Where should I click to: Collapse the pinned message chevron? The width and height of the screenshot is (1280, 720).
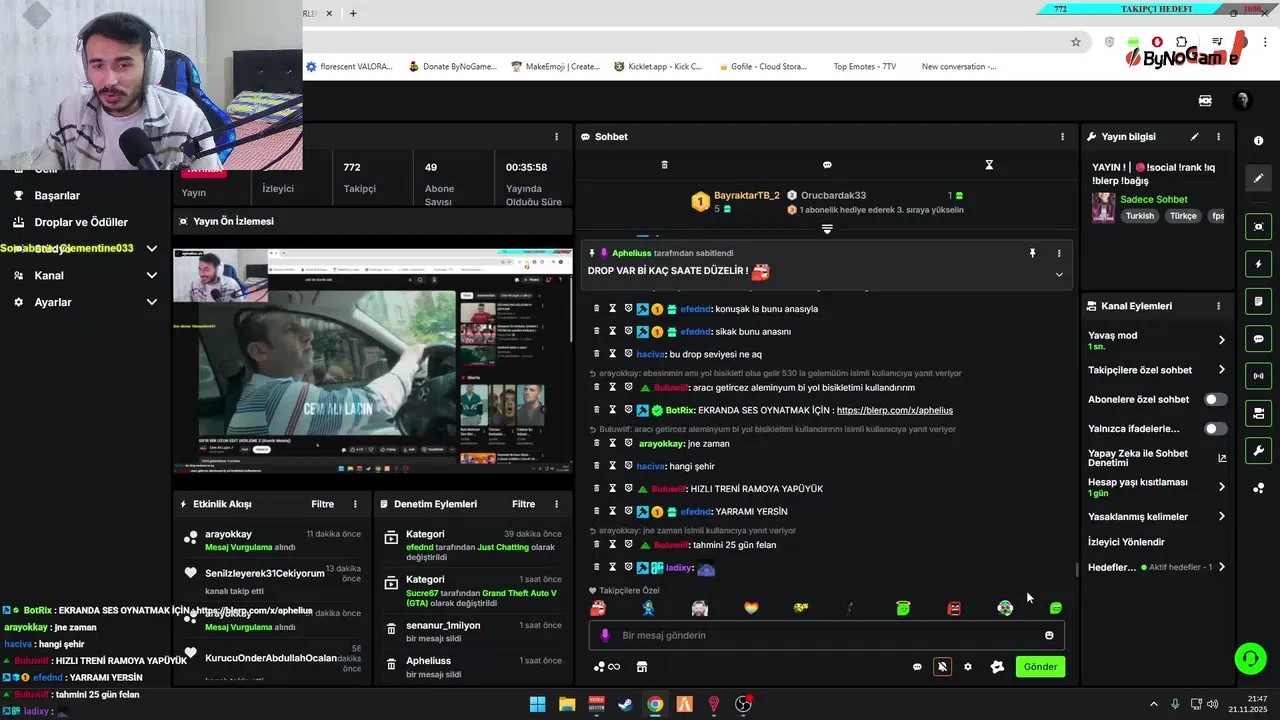1059,274
